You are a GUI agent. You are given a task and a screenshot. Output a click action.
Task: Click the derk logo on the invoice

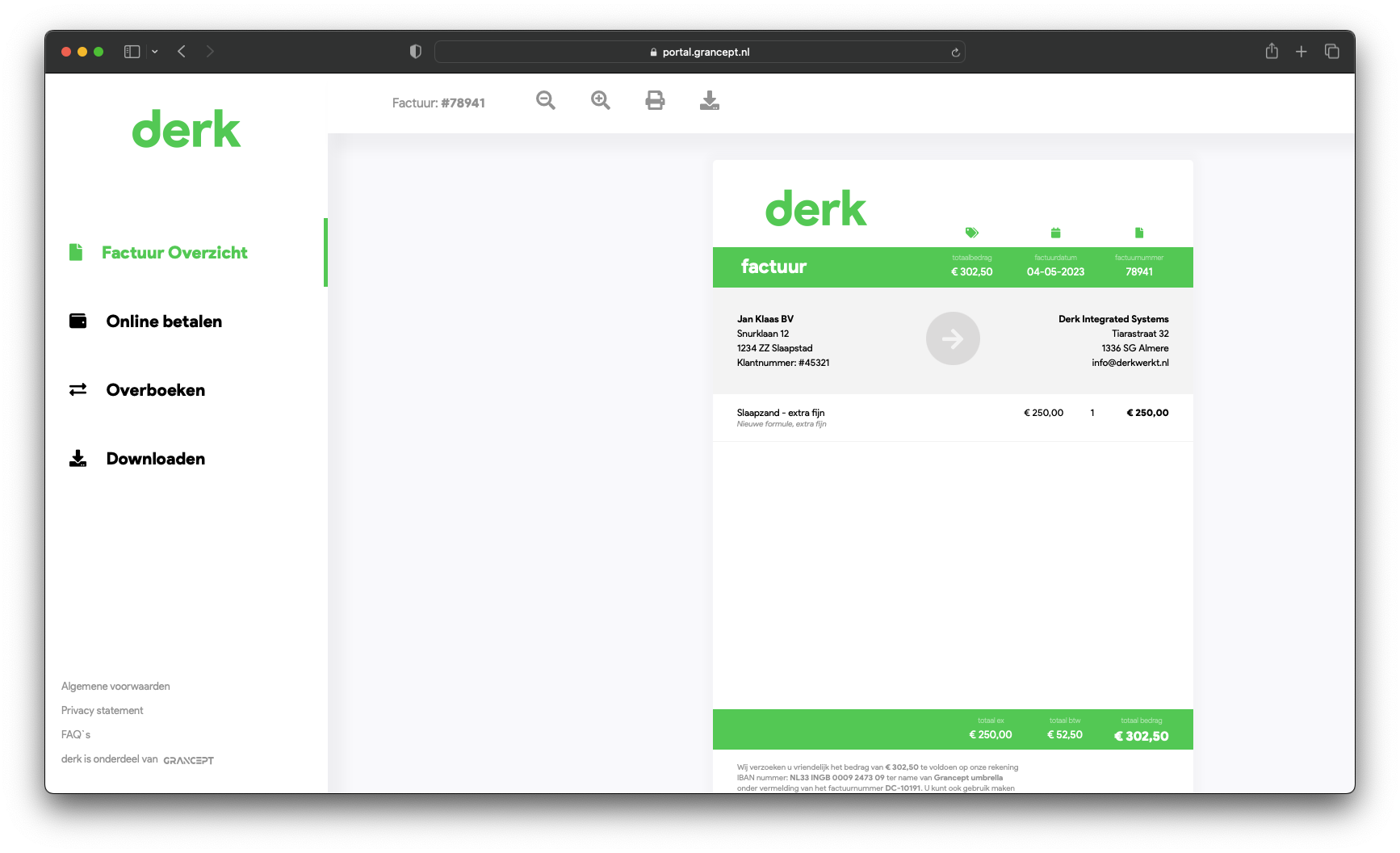coord(815,208)
